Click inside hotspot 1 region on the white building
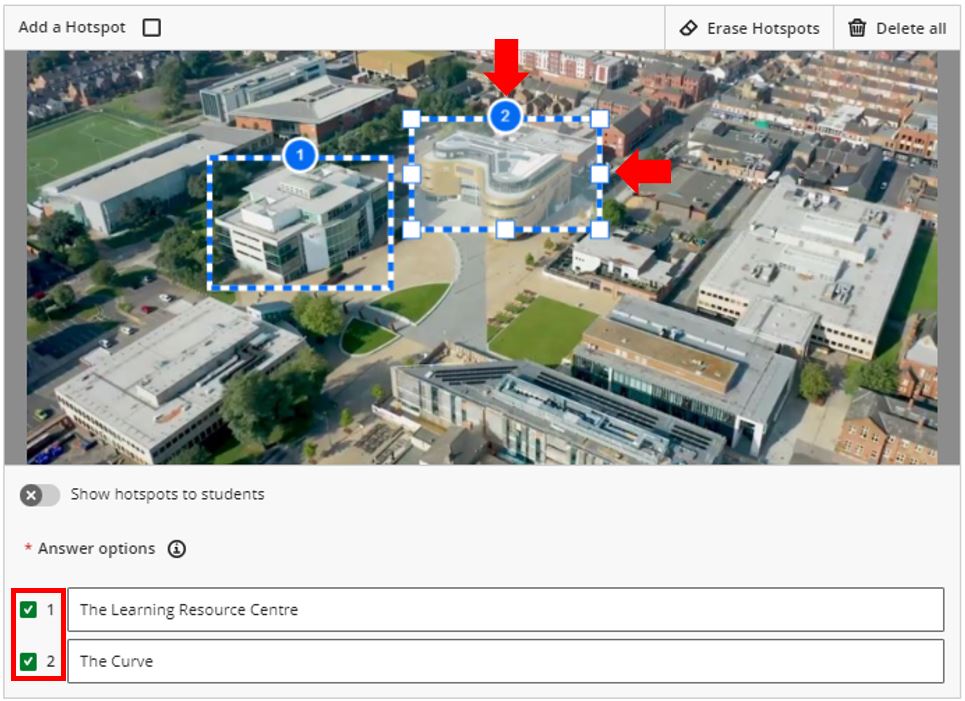 [x=302, y=225]
